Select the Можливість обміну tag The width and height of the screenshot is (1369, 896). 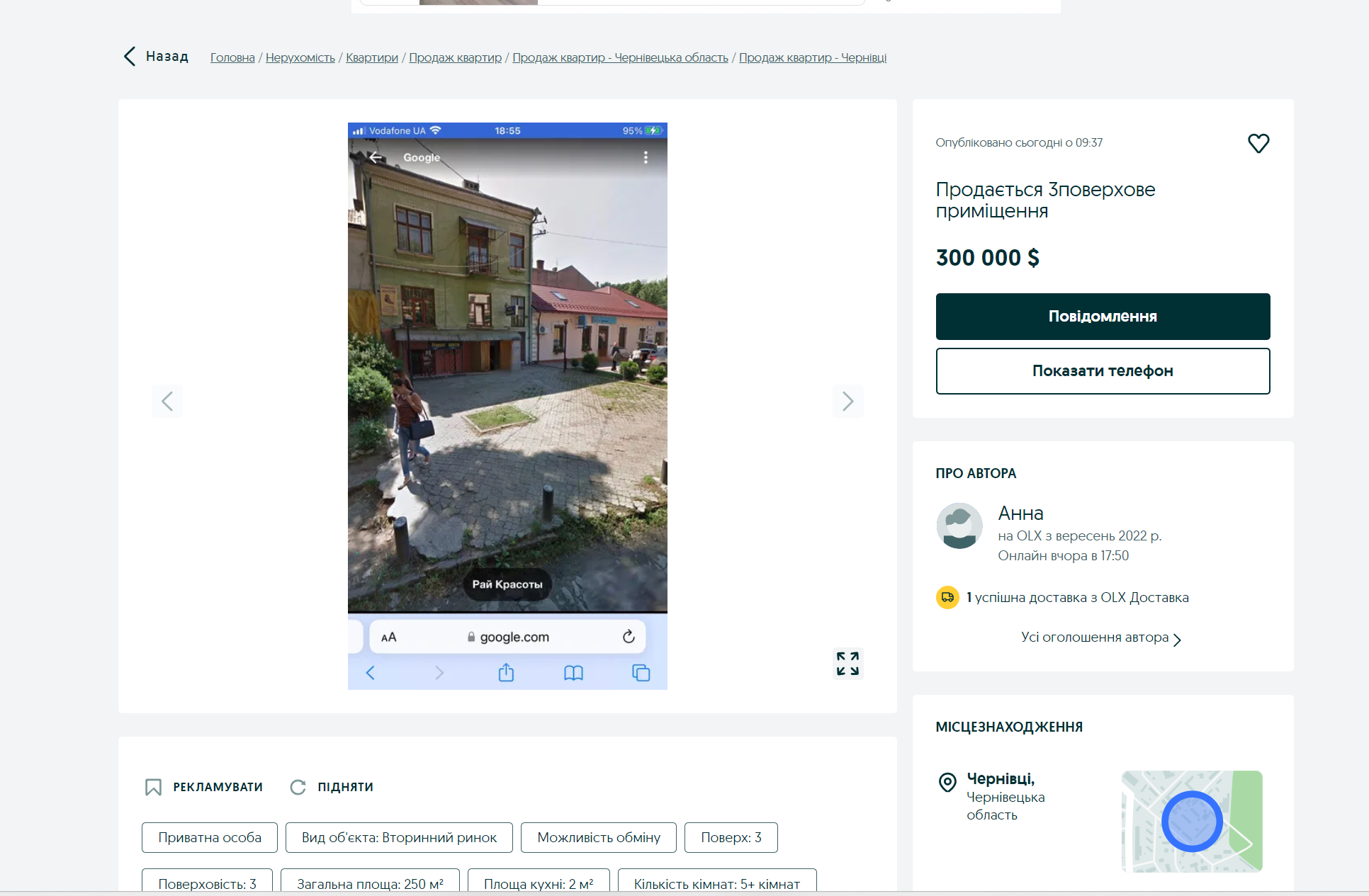pyautogui.click(x=598, y=837)
